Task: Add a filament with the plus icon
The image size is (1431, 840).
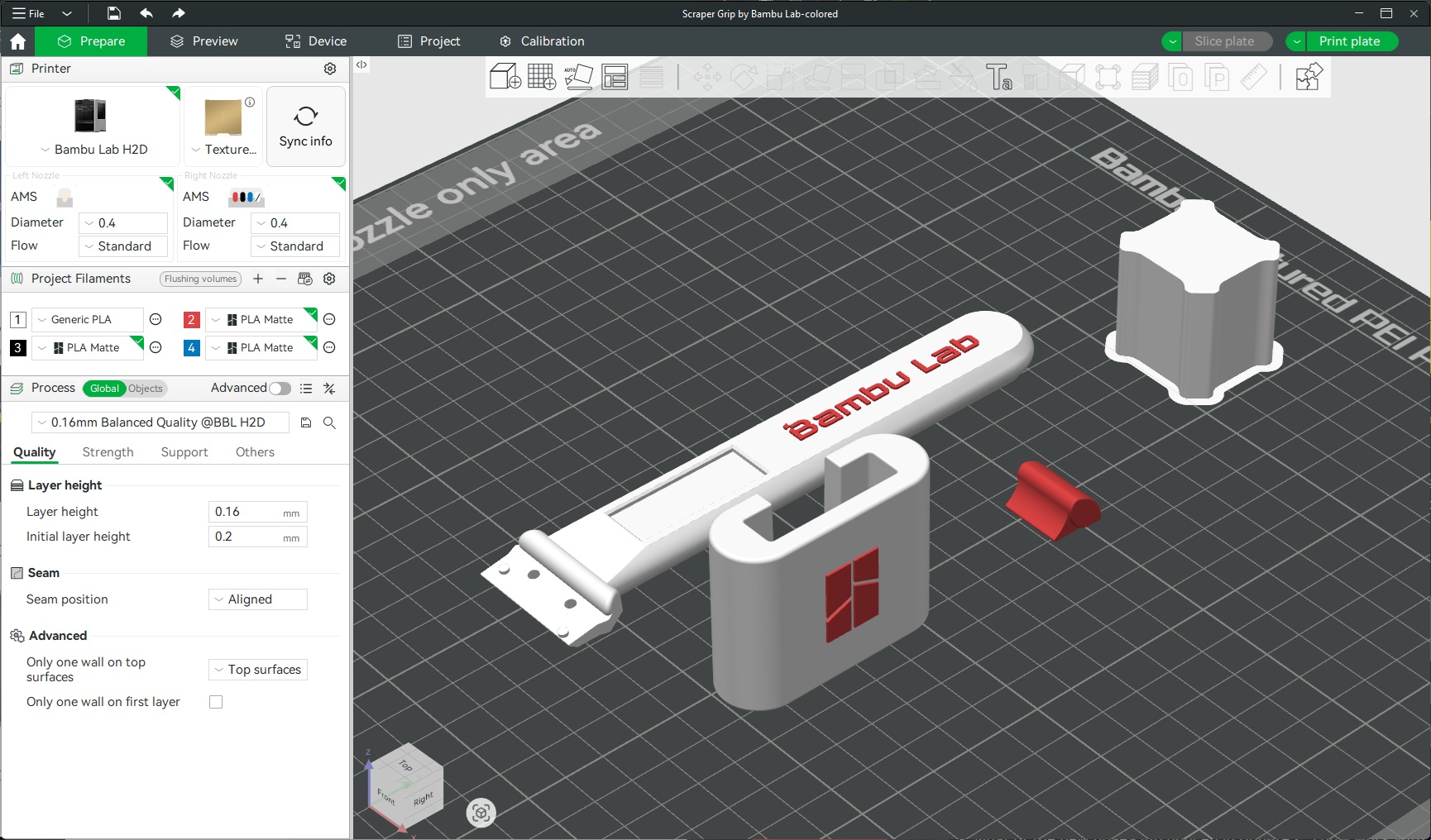Action: tap(258, 279)
